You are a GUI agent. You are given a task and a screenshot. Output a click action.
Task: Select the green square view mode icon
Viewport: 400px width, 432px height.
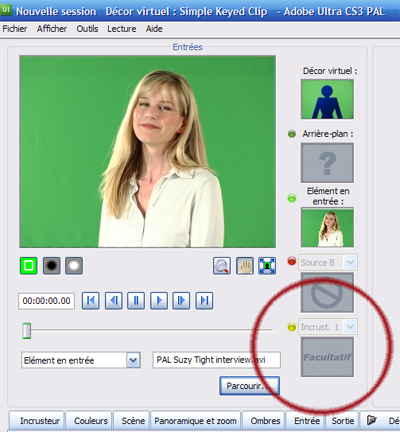pyautogui.click(x=29, y=266)
